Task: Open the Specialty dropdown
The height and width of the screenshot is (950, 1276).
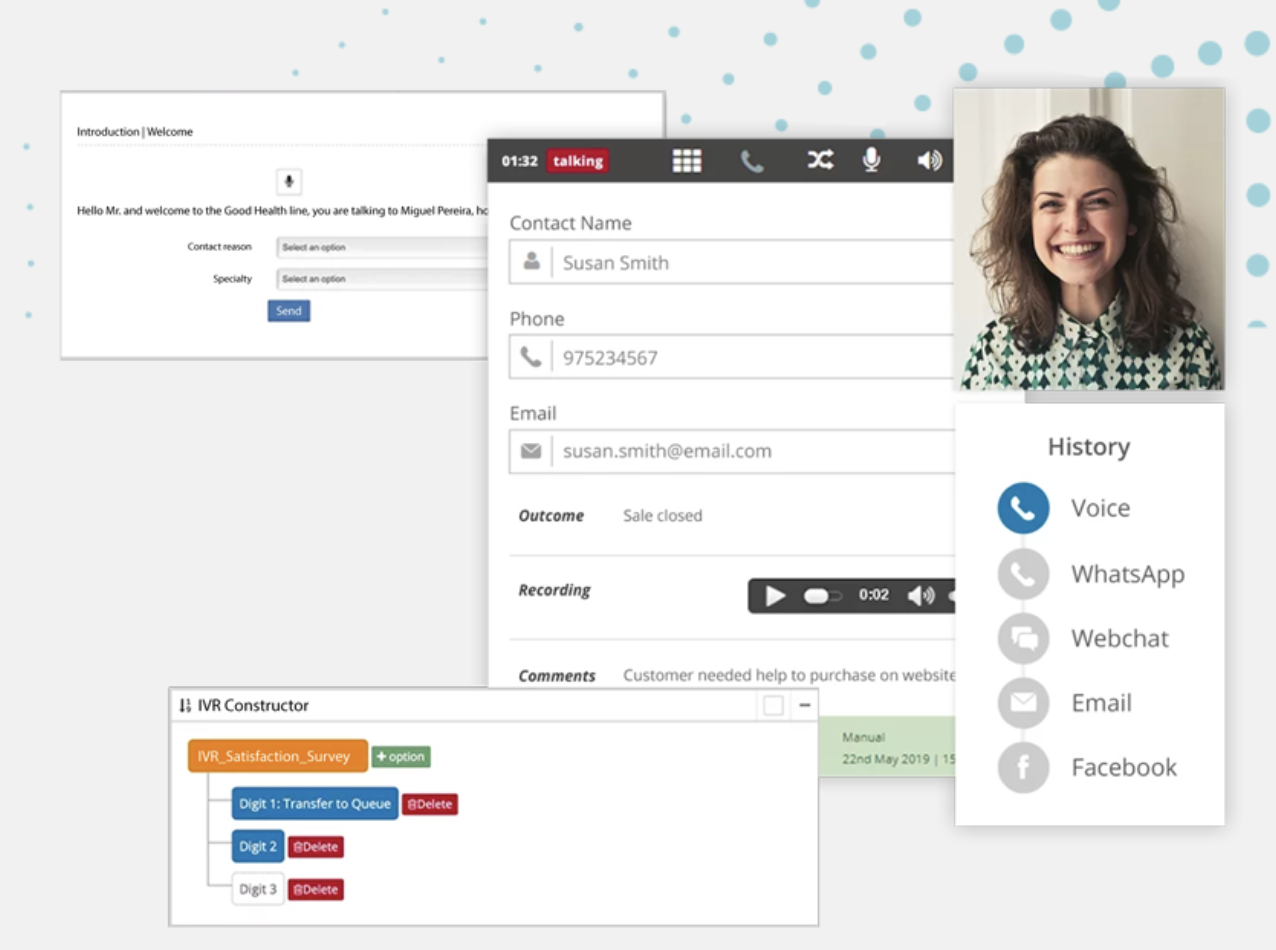Action: click(380, 279)
